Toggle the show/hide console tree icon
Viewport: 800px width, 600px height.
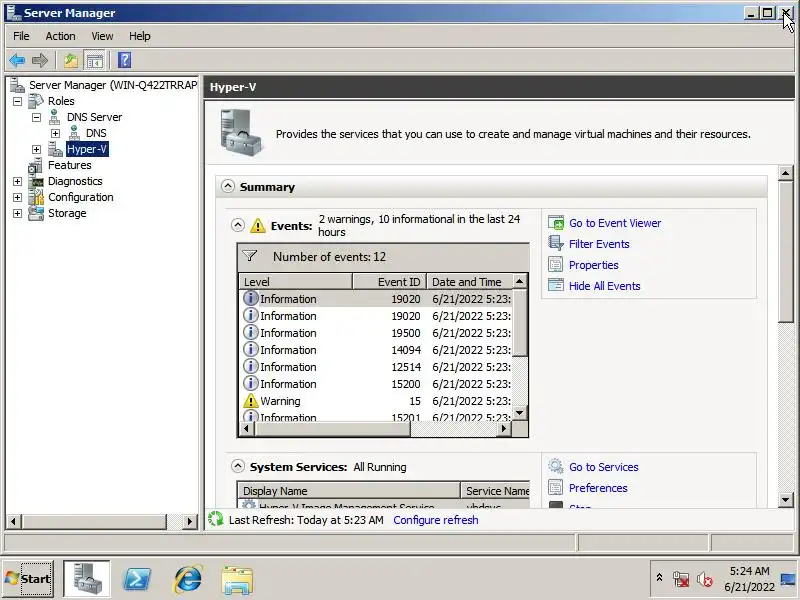click(x=94, y=61)
